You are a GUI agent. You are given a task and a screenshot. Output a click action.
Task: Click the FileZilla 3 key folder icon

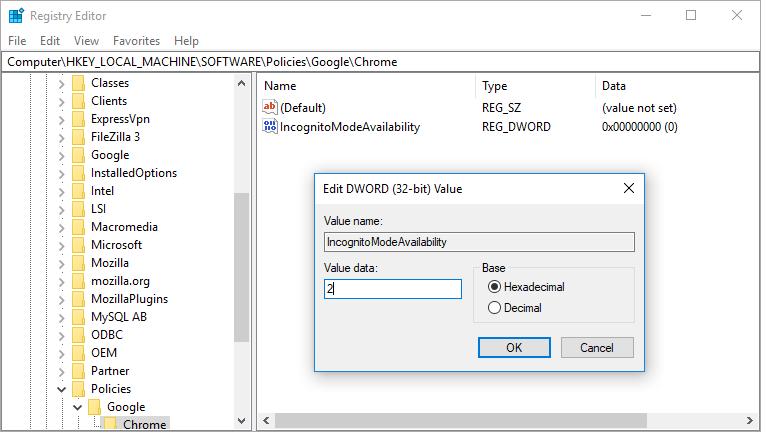pos(78,137)
